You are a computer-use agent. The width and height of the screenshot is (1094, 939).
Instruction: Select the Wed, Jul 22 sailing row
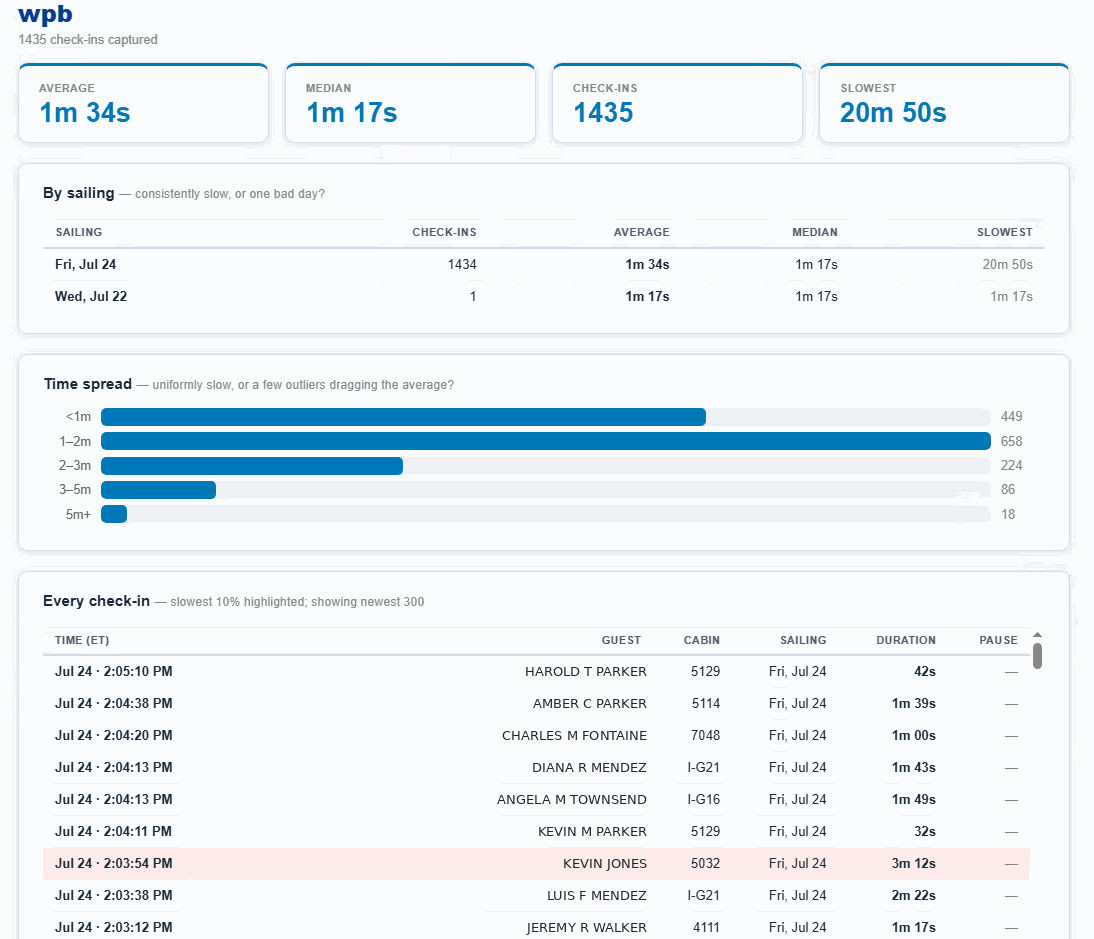pos(544,296)
